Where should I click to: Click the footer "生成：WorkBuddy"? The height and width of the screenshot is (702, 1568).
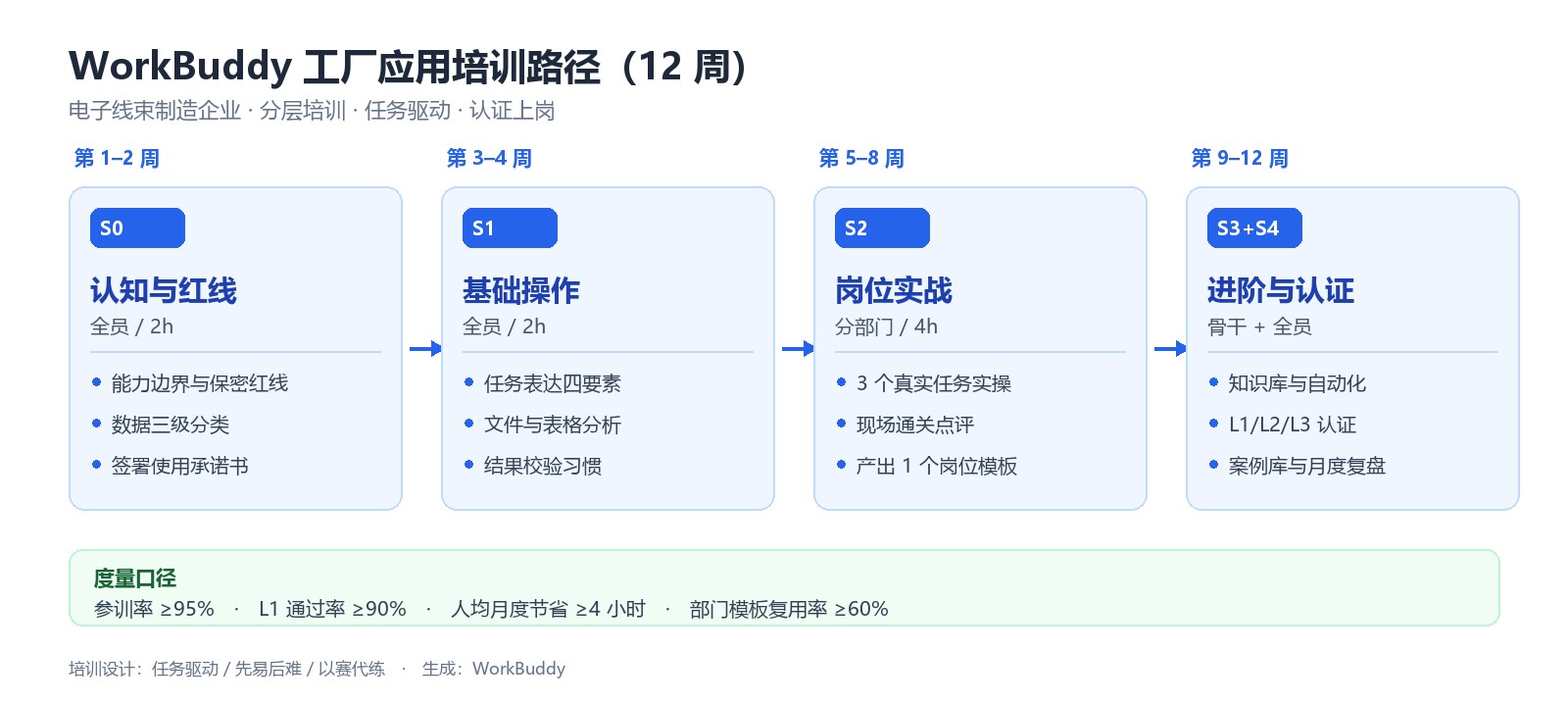494,669
